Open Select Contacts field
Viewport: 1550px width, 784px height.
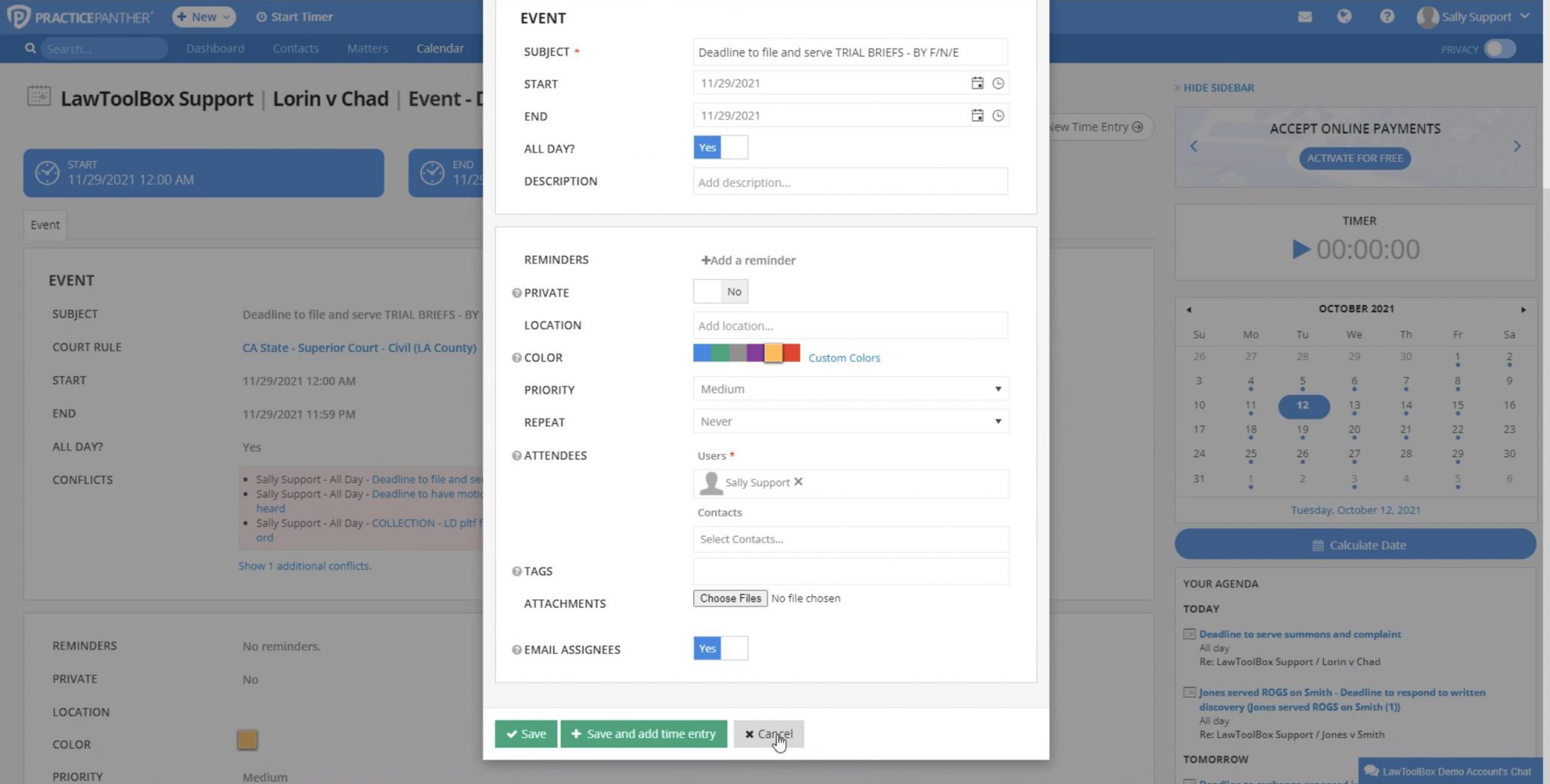851,540
